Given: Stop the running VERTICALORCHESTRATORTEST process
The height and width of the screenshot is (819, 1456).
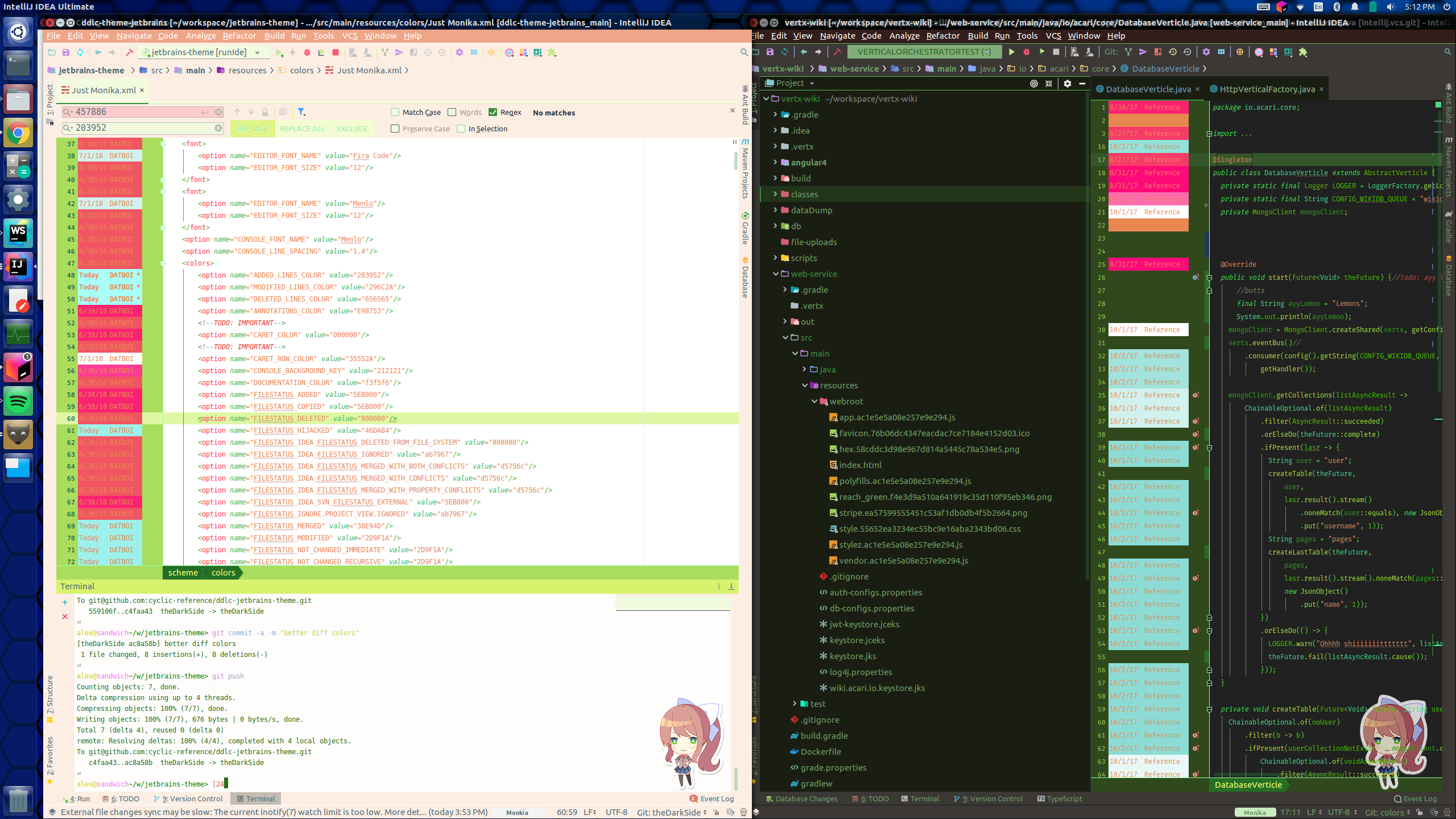Looking at the screenshot, I should click(1057, 52).
